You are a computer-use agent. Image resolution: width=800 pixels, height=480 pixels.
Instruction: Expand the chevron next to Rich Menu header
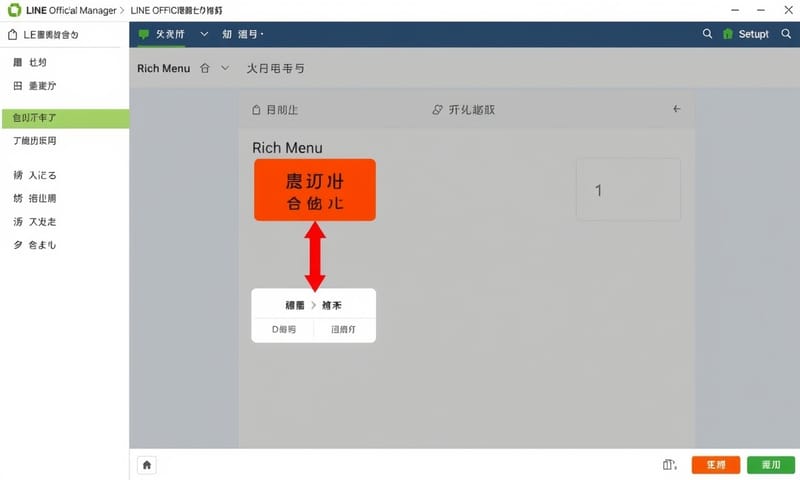(x=225, y=68)
